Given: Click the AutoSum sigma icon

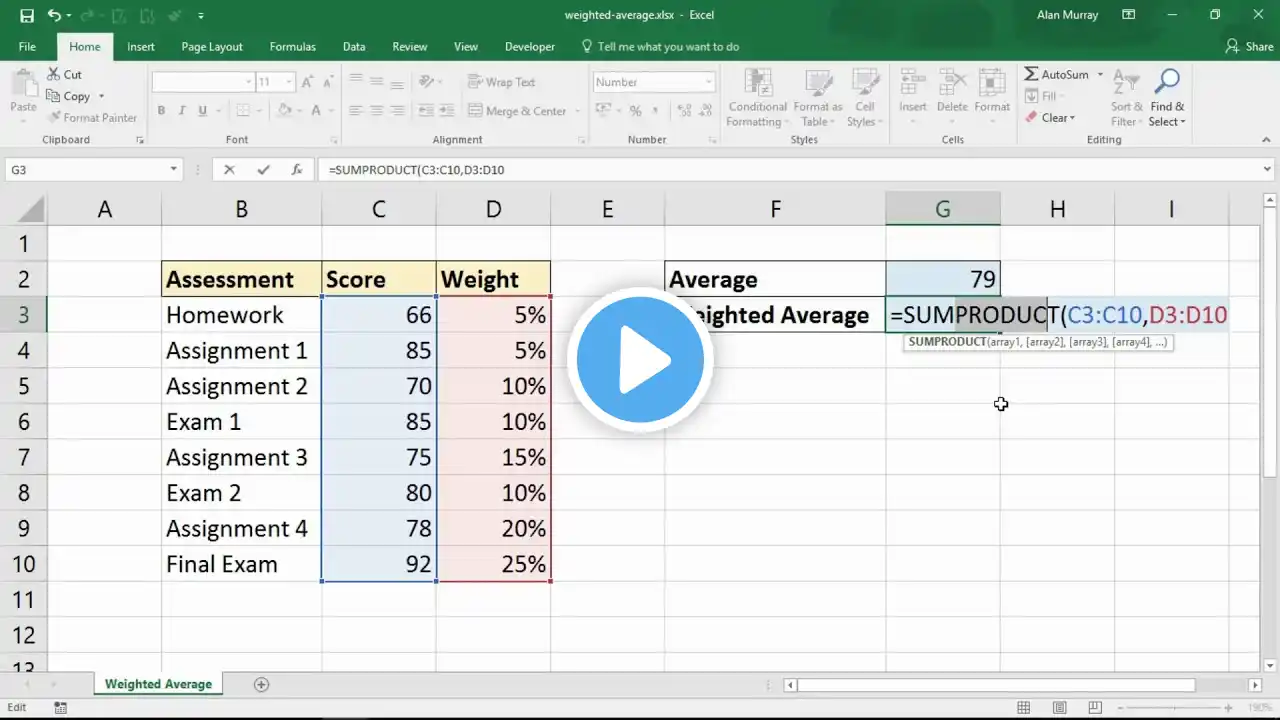Looking at the screenshot, I should [x=1031, y=74].
